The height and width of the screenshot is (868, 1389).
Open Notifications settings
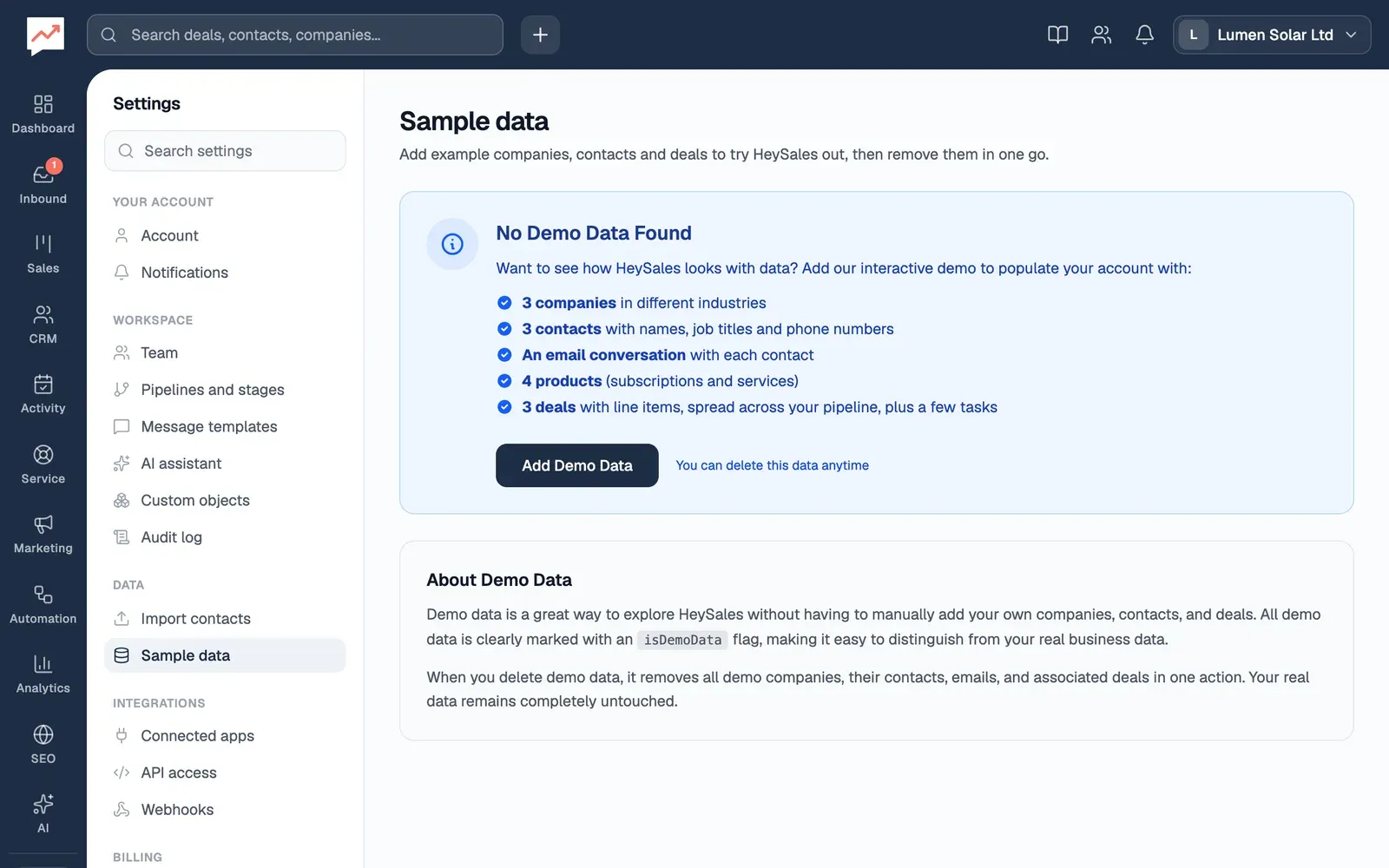tap(225, 273)
